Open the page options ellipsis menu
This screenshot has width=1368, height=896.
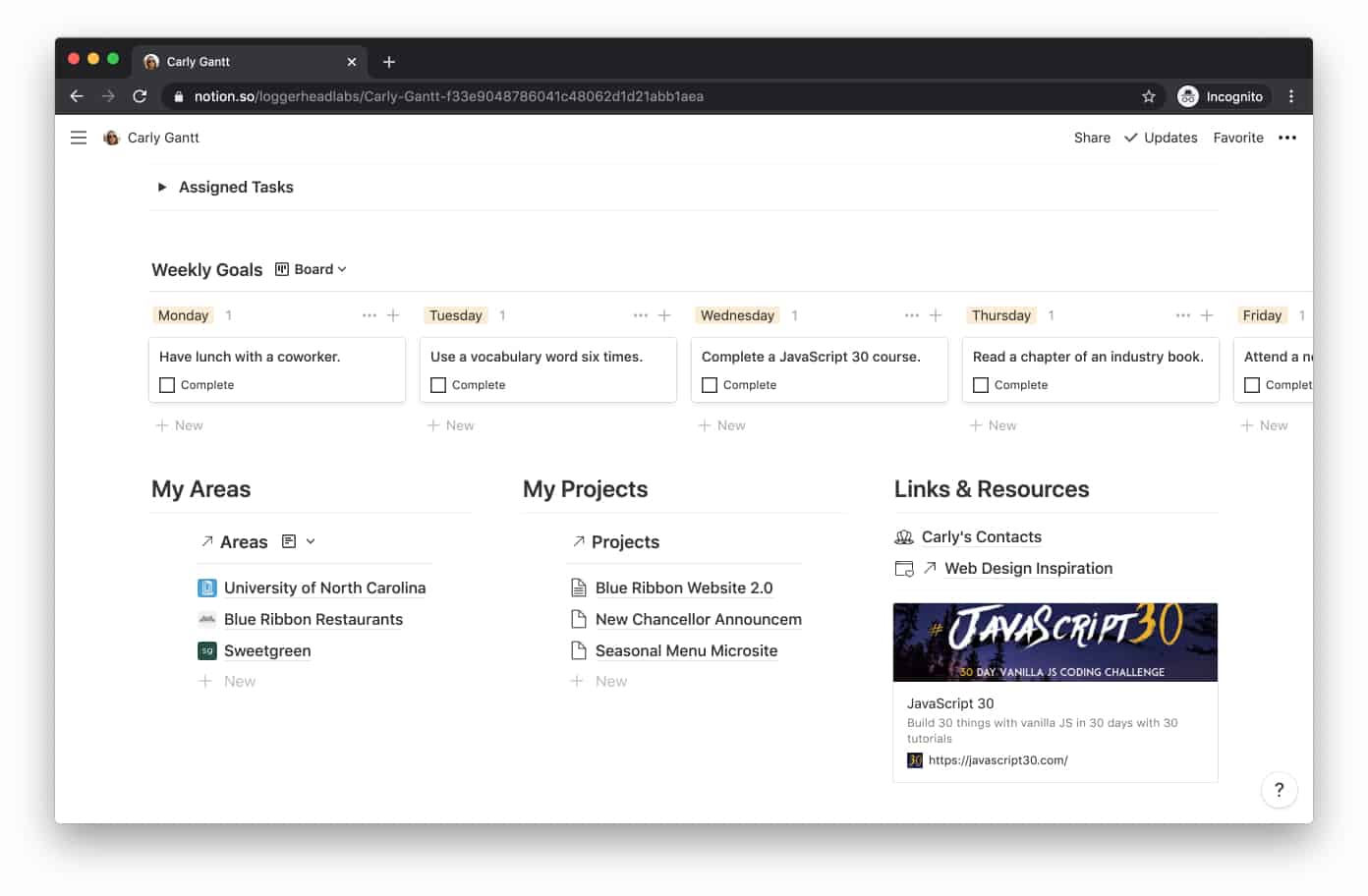coord(1287,138)
